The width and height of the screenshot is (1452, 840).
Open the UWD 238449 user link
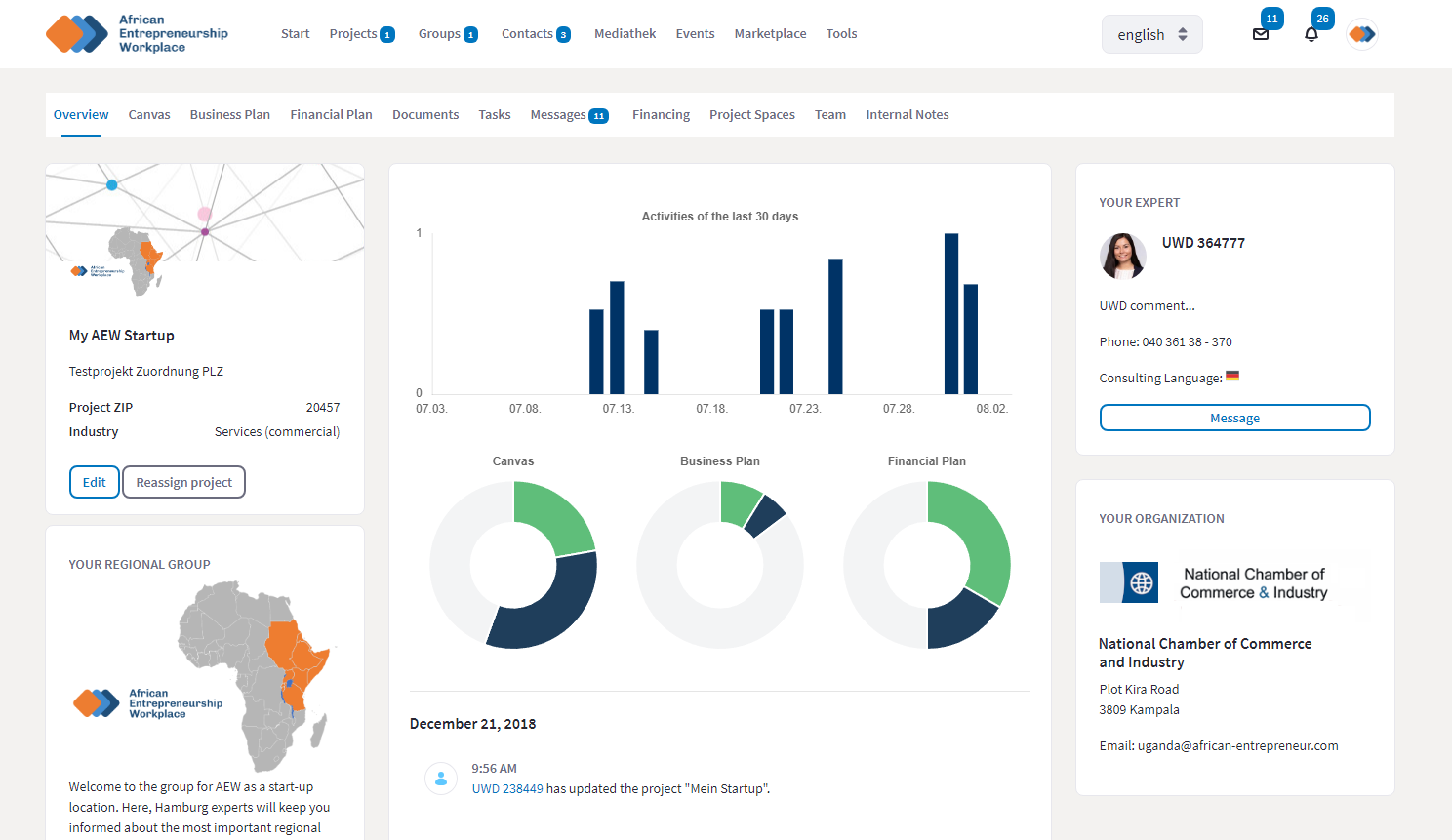[507, 789]
